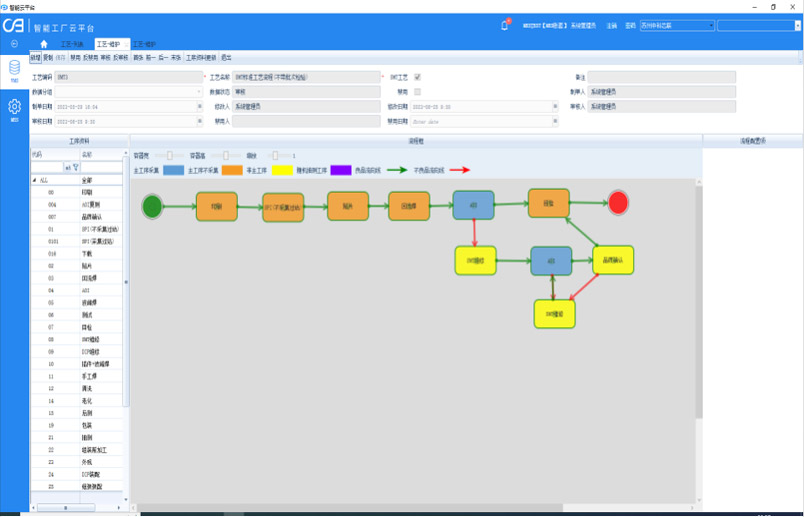Click the orange 印刷 process node
Screen dimensions: 804x517
[216, 206]
